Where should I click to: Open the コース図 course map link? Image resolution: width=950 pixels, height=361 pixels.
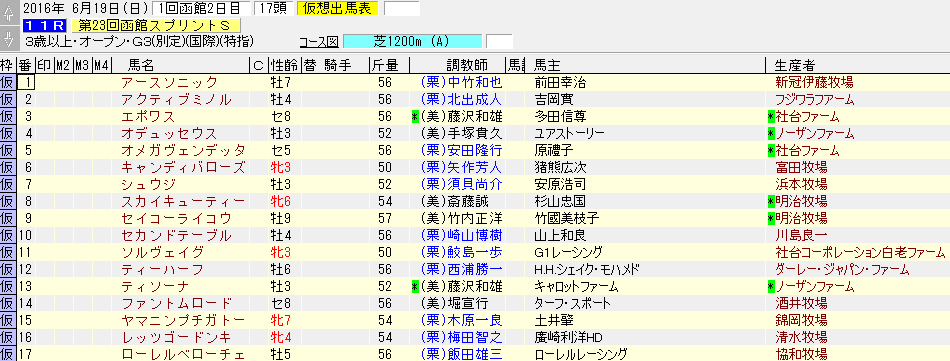[319, 42]
